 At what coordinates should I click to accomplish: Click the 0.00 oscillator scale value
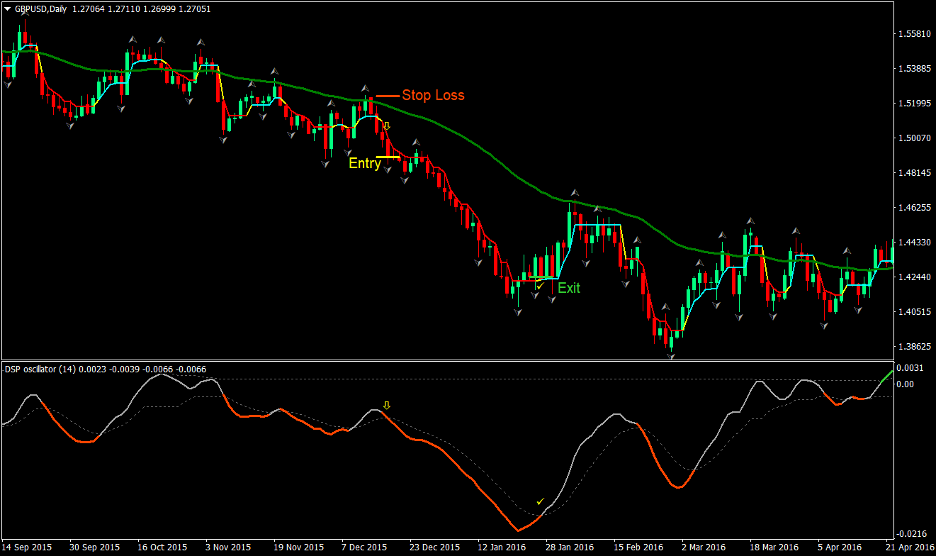(x=905, y=384)
